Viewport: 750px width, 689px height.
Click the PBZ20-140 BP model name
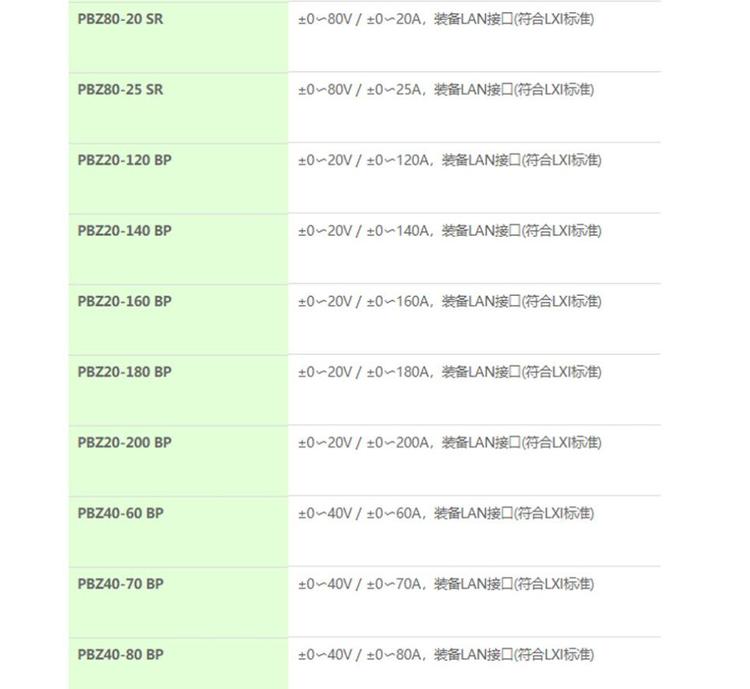coord(124,231)
